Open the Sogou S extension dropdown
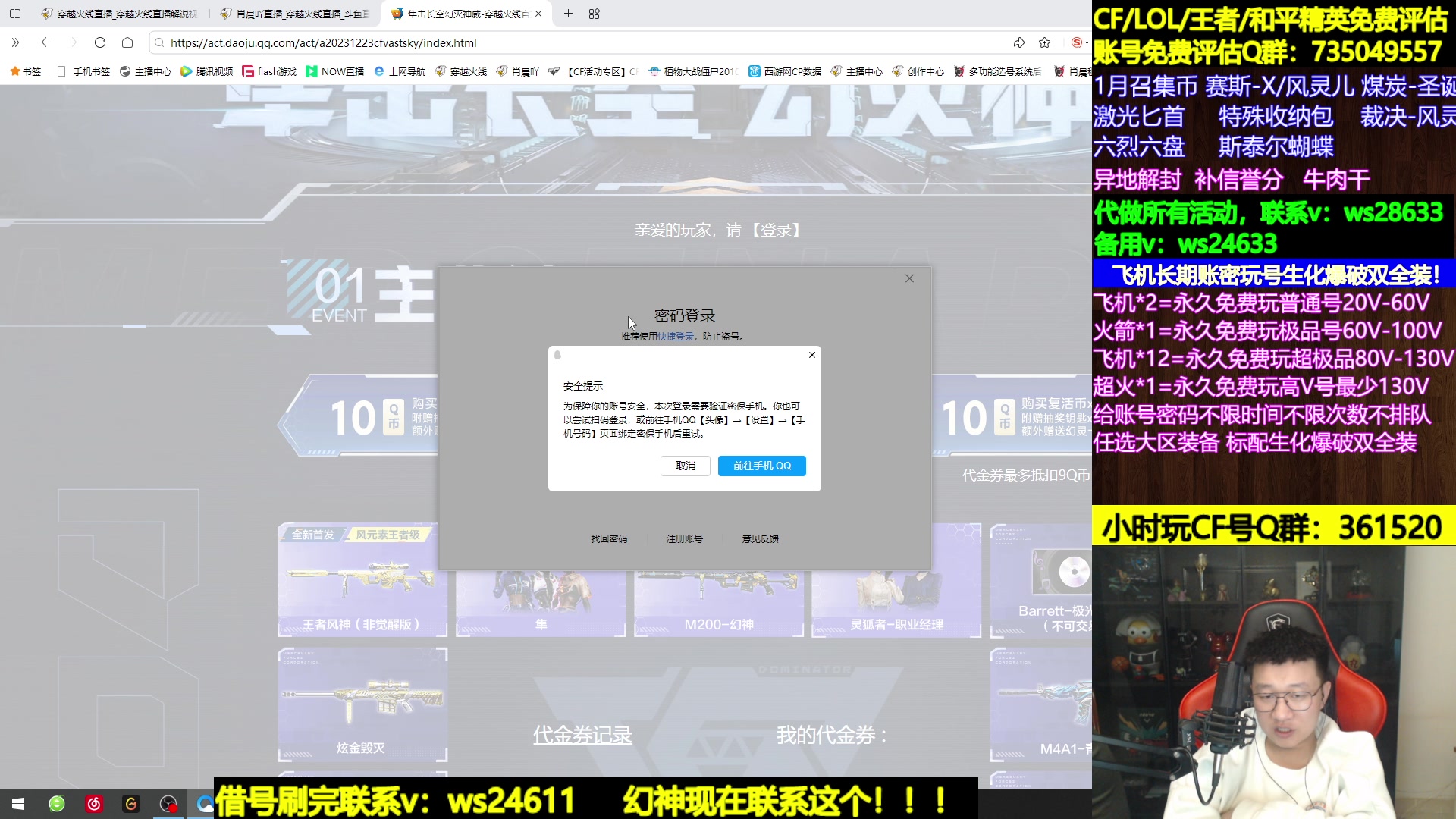This screenshot has height=819, width=1456. (1080, 42)
